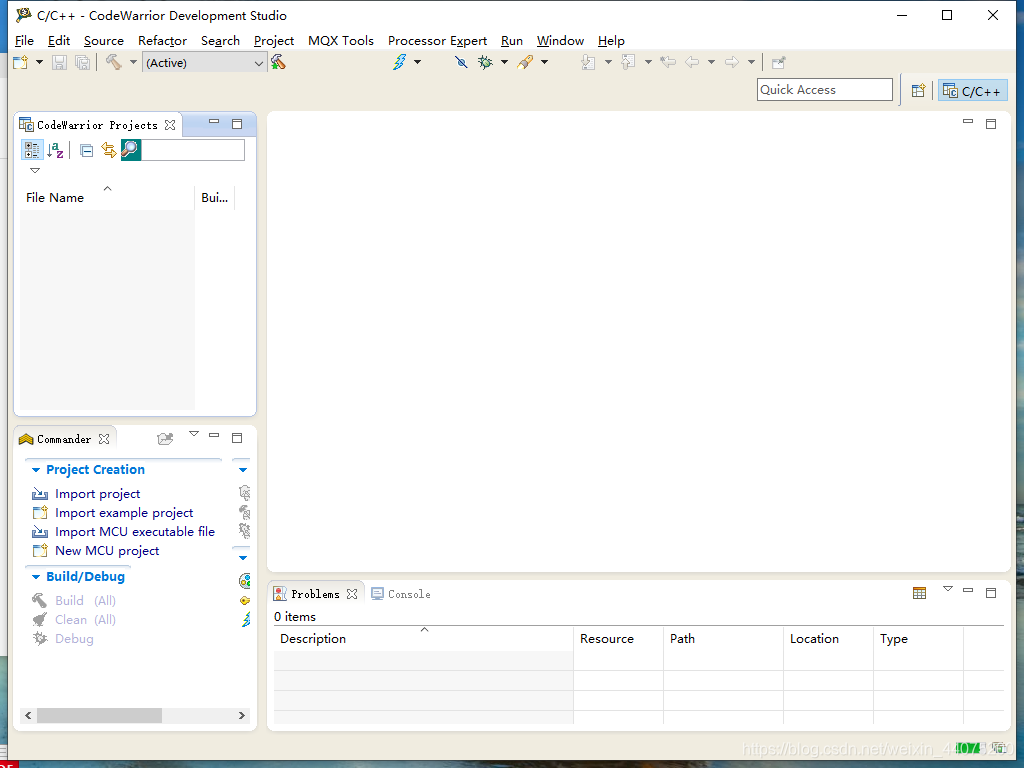Click the Next Annotation toolbar icon
This screenshot has height=768, width=1024.
click(588, 63)
